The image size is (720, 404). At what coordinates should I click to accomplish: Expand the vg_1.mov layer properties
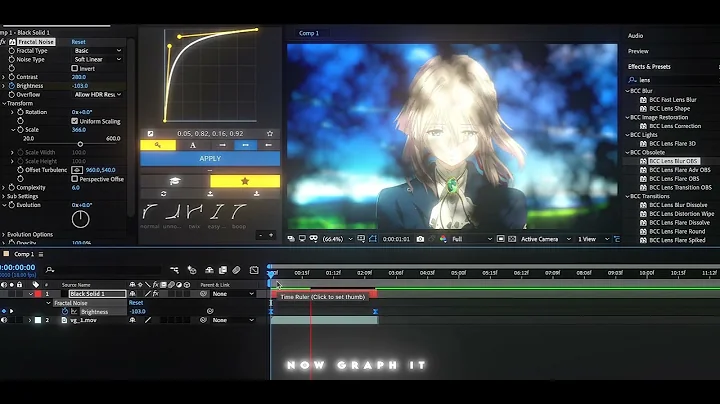pyautogui.click(x=30, y=320)
